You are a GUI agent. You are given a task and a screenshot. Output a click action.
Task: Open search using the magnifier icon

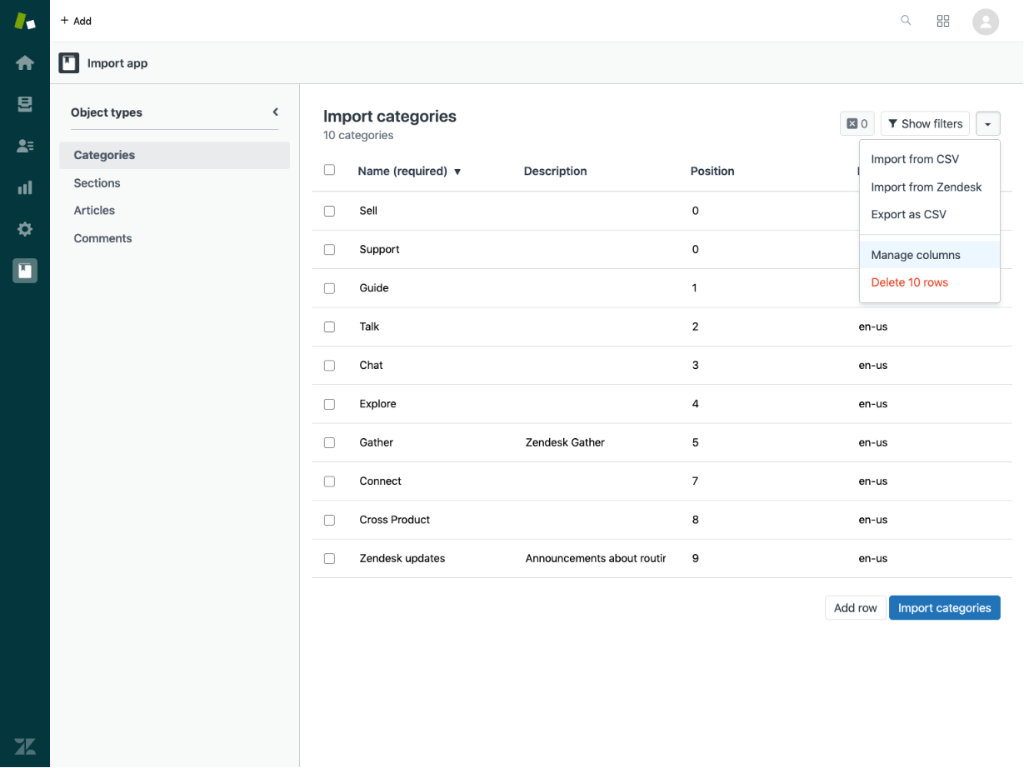tap(905, 20)
